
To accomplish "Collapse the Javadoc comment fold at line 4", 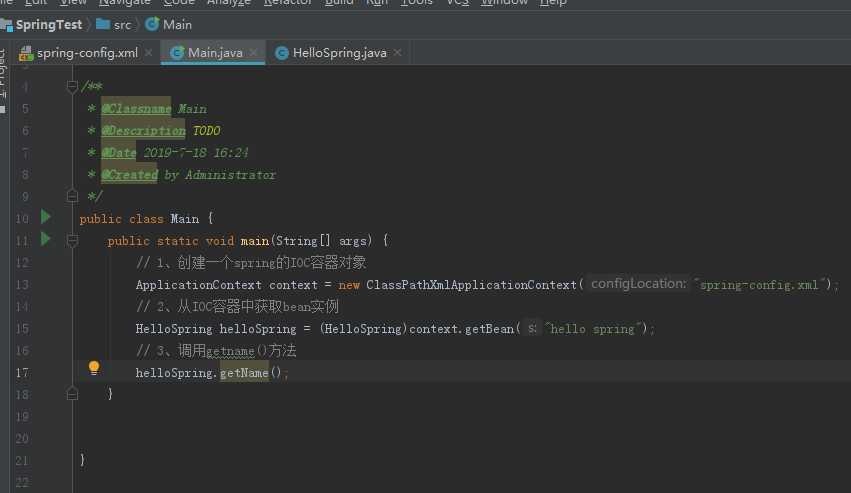I will coord(72,86).
